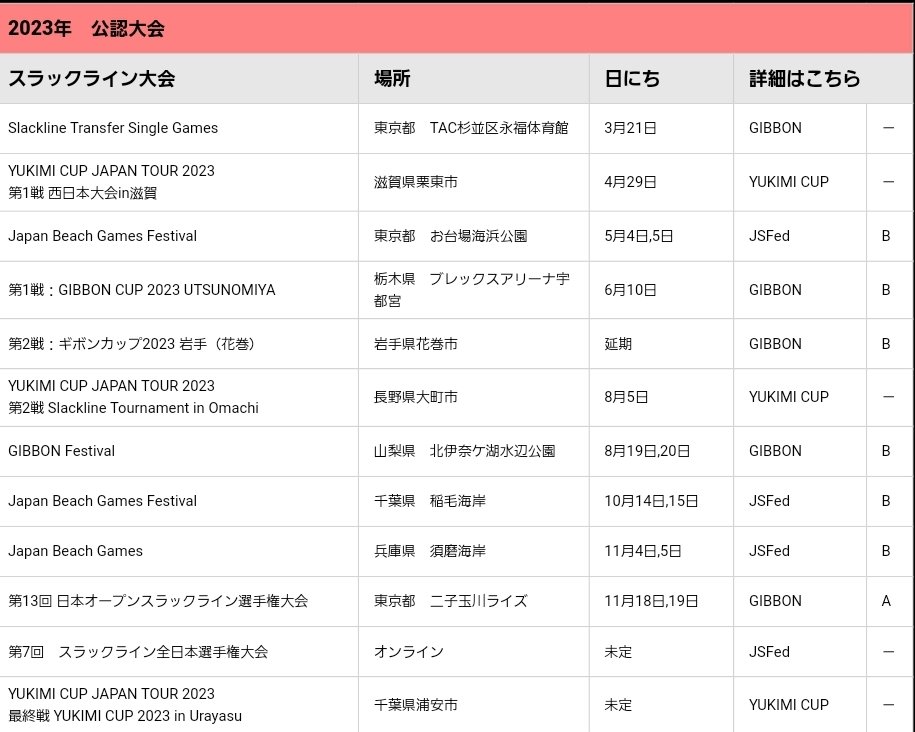Click the 11月18日,19日 date cell

pos(651,601)
